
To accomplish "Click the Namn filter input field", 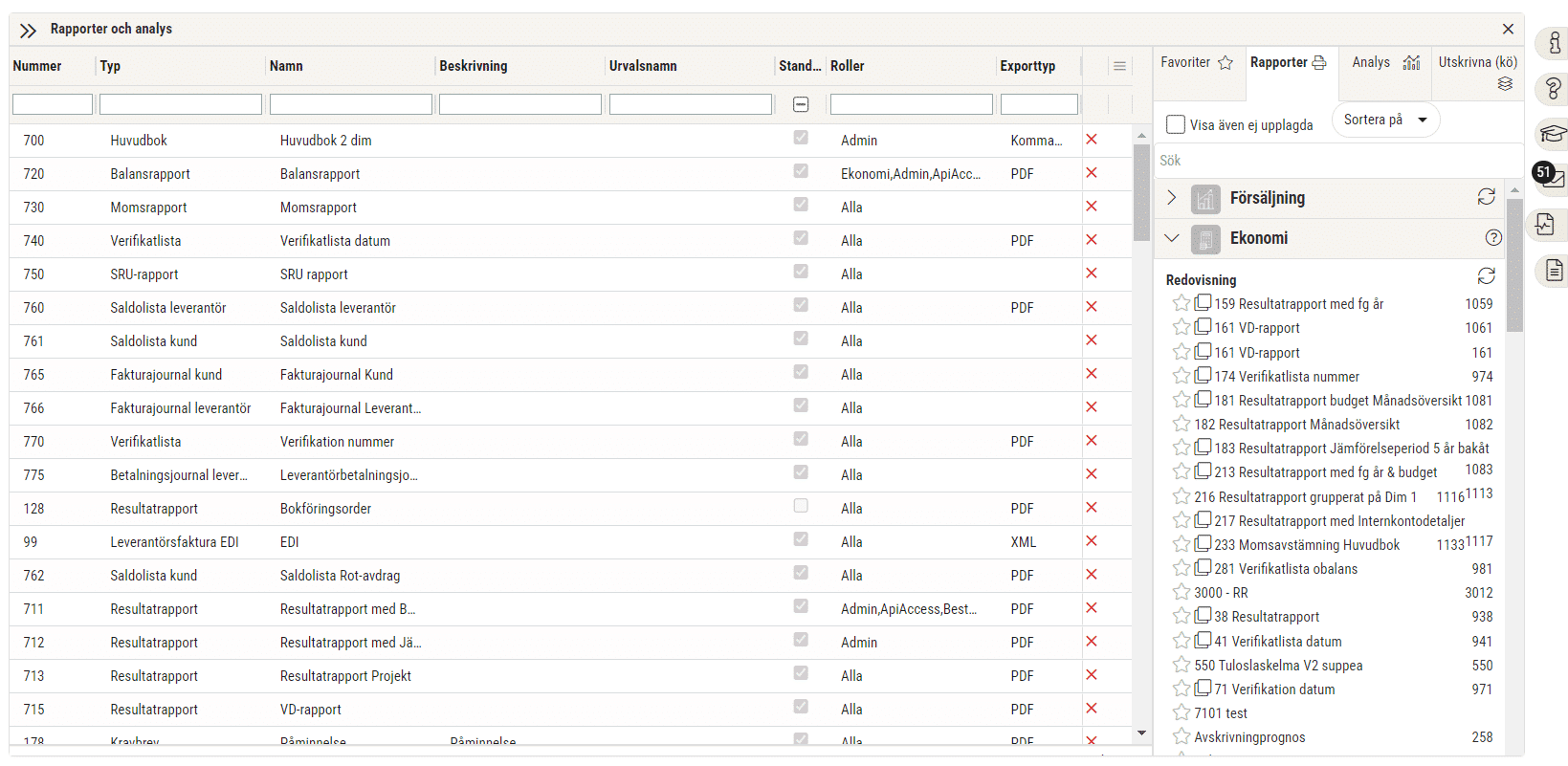I will (x=351, y=104).
